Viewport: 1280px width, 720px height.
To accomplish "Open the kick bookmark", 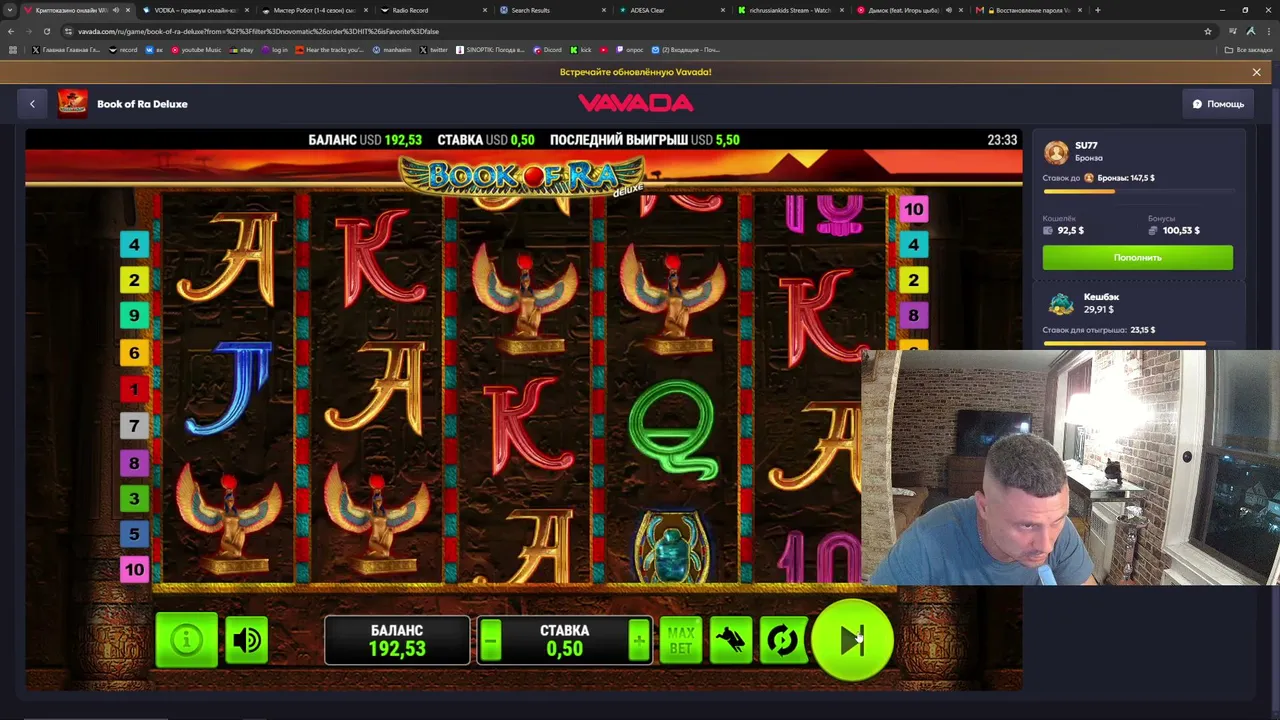I will [x=581, y=49].
